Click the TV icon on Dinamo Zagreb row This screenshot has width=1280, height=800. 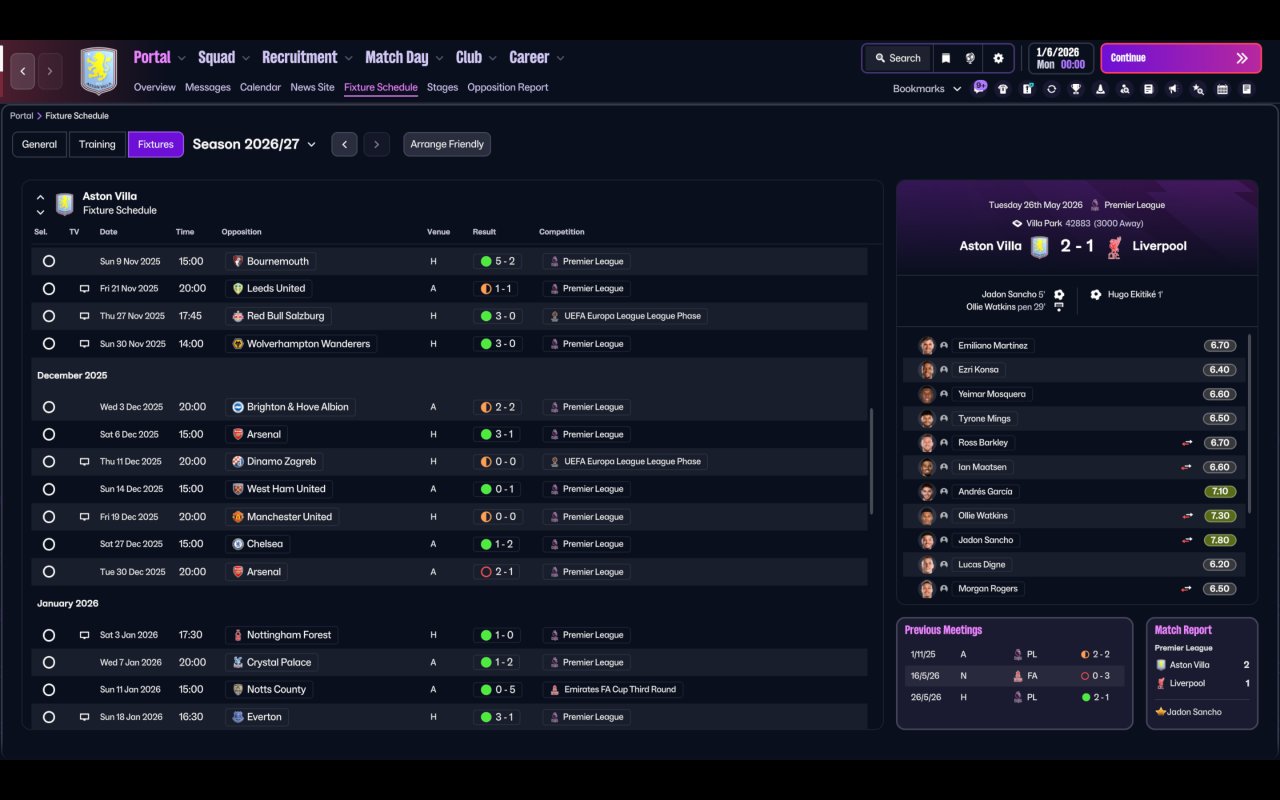coord(85,462)
